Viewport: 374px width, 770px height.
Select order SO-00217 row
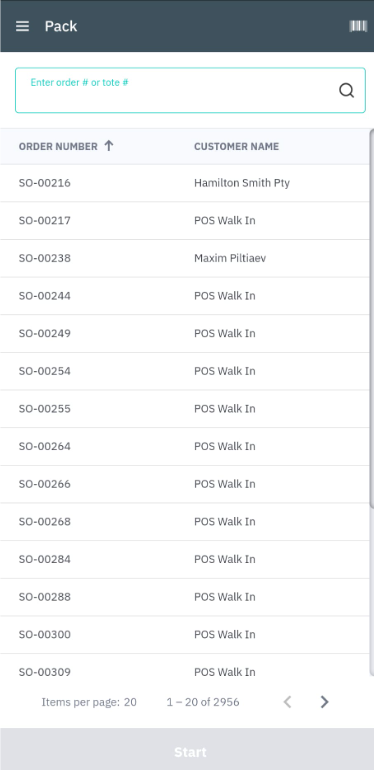point(185,220)
